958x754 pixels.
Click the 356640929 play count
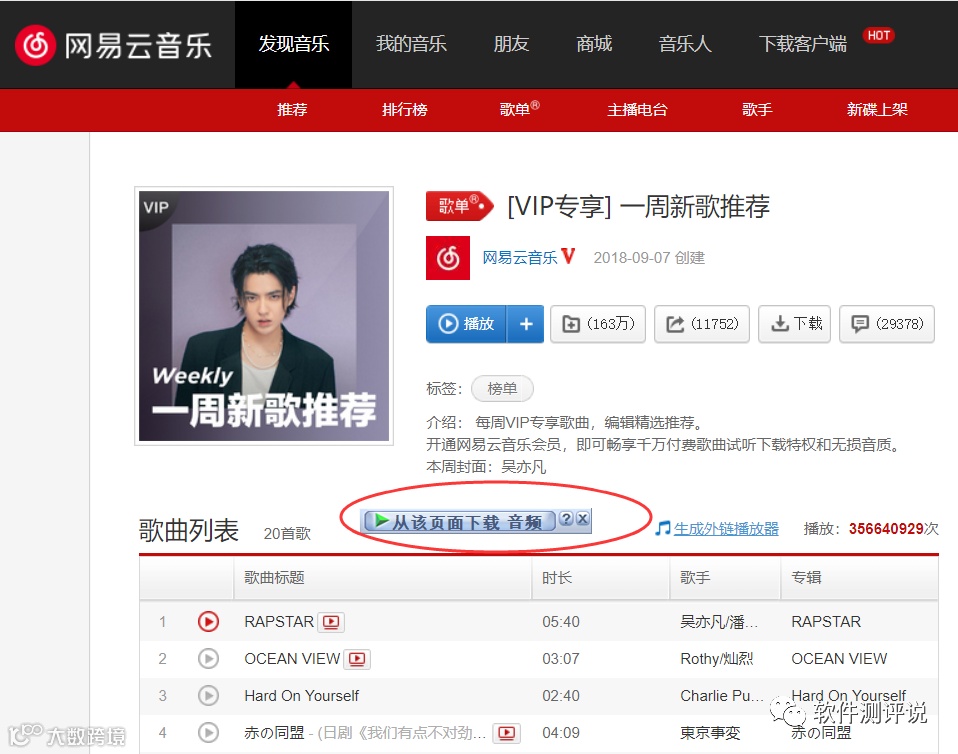click(x=886, y=529)
